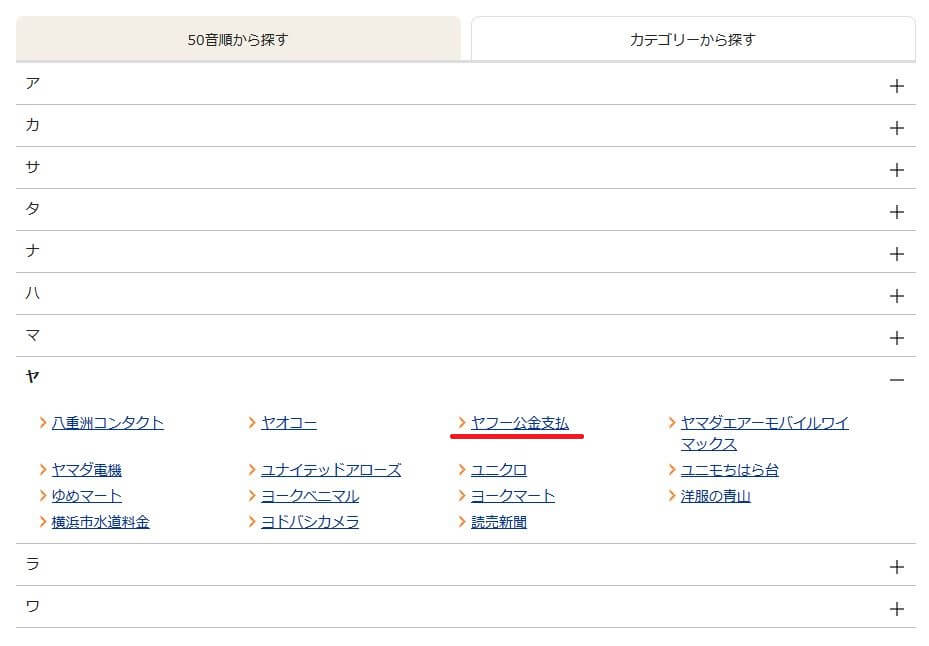Expand the ワ row plus icon
The width and height of the screenshot is (929, 646).
click(896, 609)
